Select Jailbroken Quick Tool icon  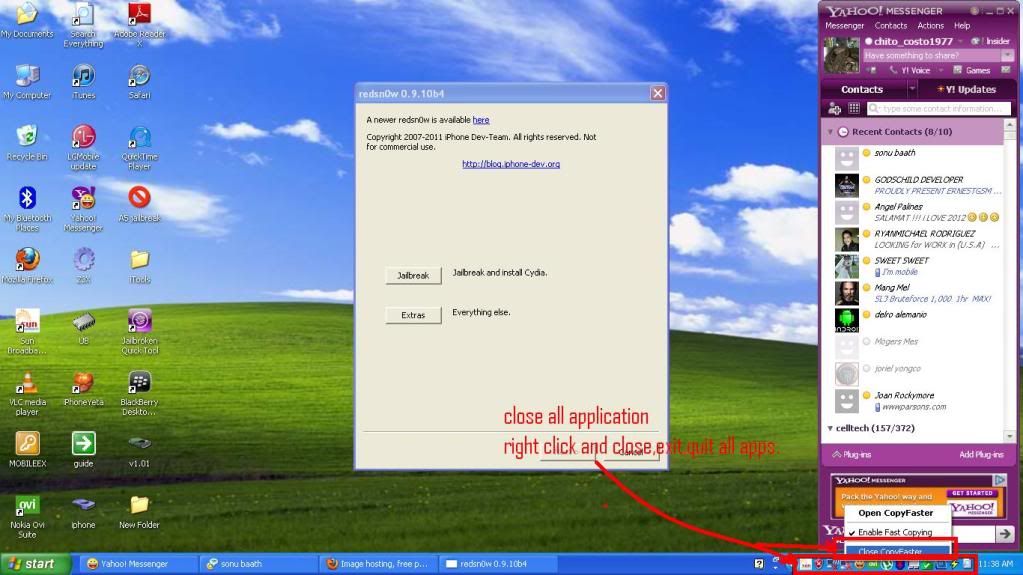point(139,332)
